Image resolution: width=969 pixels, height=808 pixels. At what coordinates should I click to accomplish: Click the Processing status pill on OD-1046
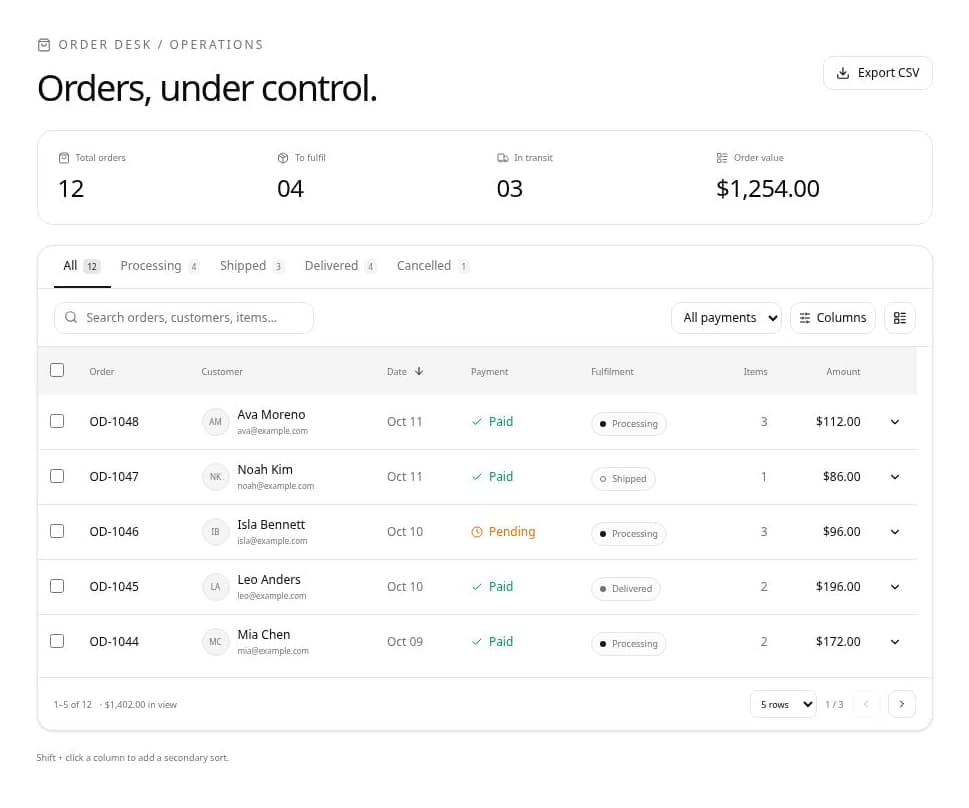tap(628, 534)
